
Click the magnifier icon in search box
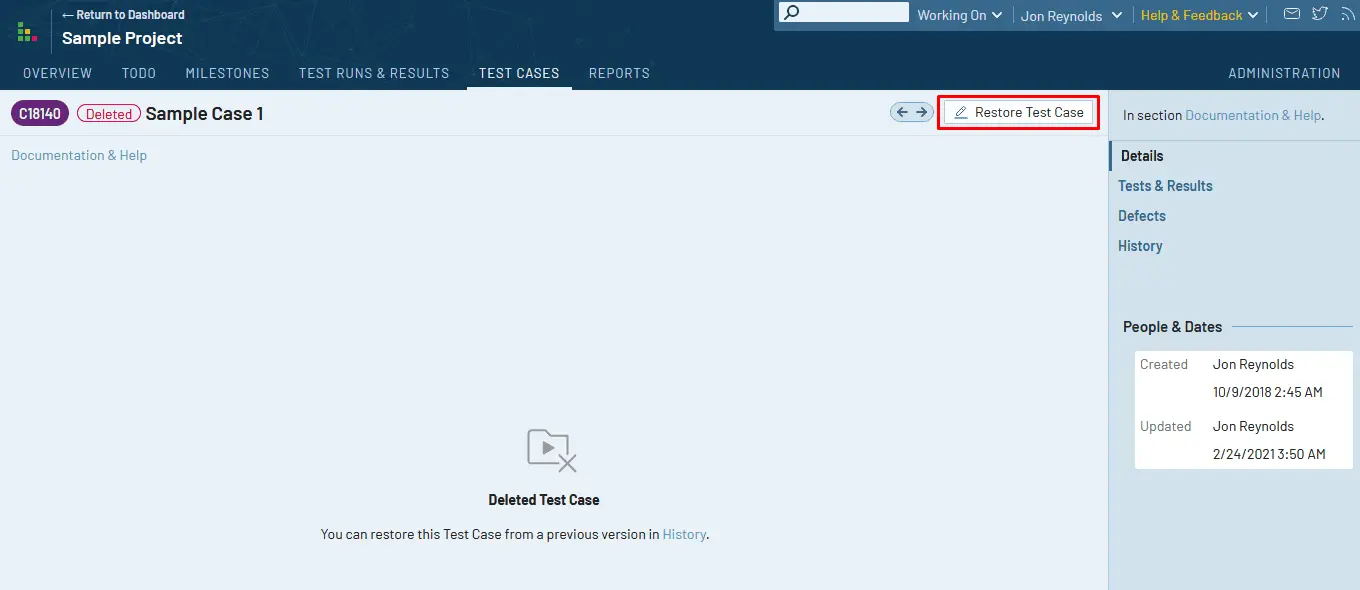click(x=791, y=14)
